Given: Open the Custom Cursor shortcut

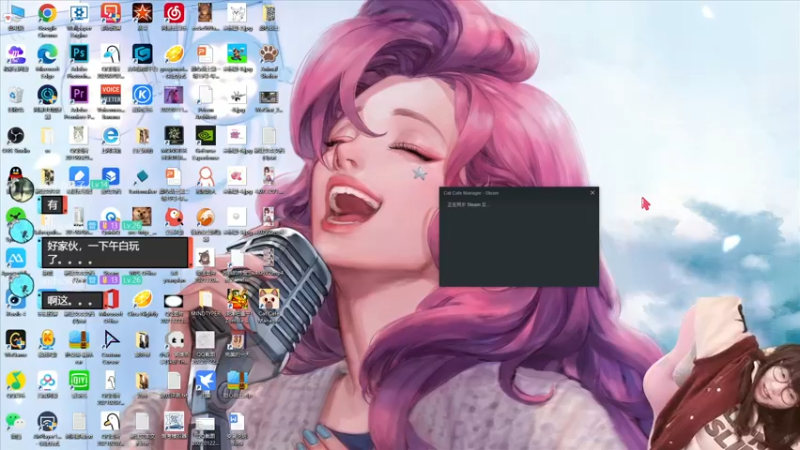Looking at the screenshot, I should tap(111, 340).
